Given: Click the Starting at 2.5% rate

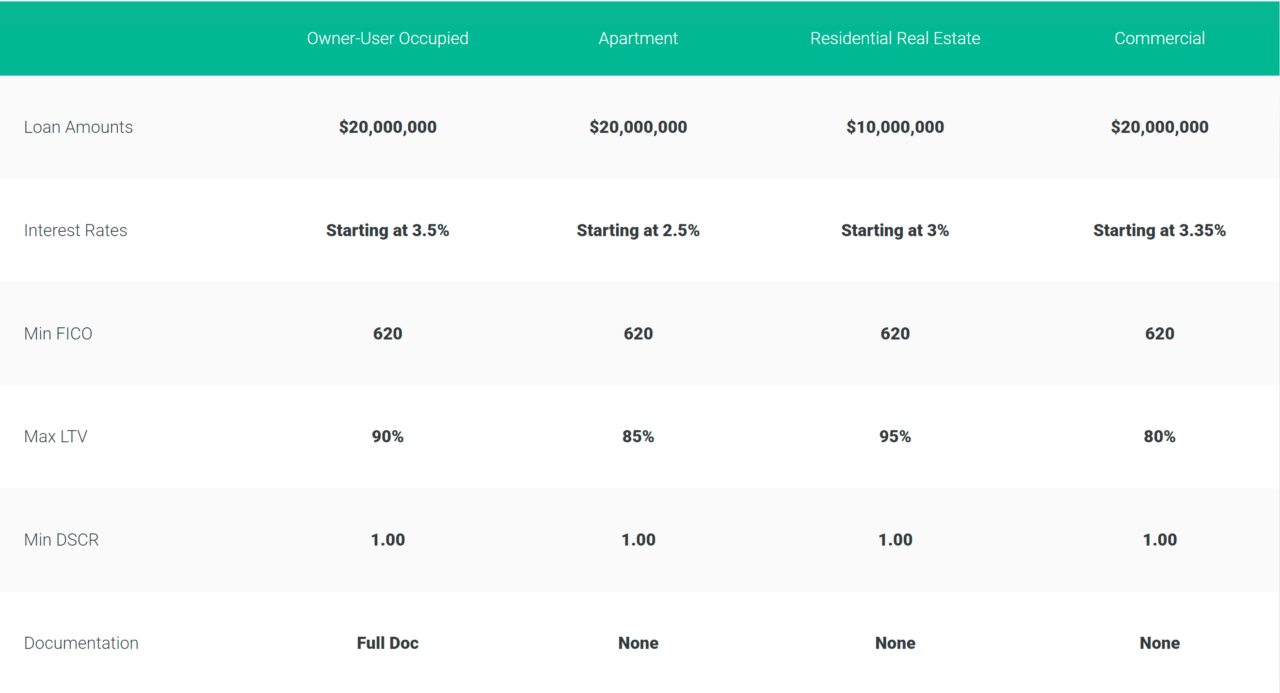Looking at the screenshot, I should click(x=638, y=230).
